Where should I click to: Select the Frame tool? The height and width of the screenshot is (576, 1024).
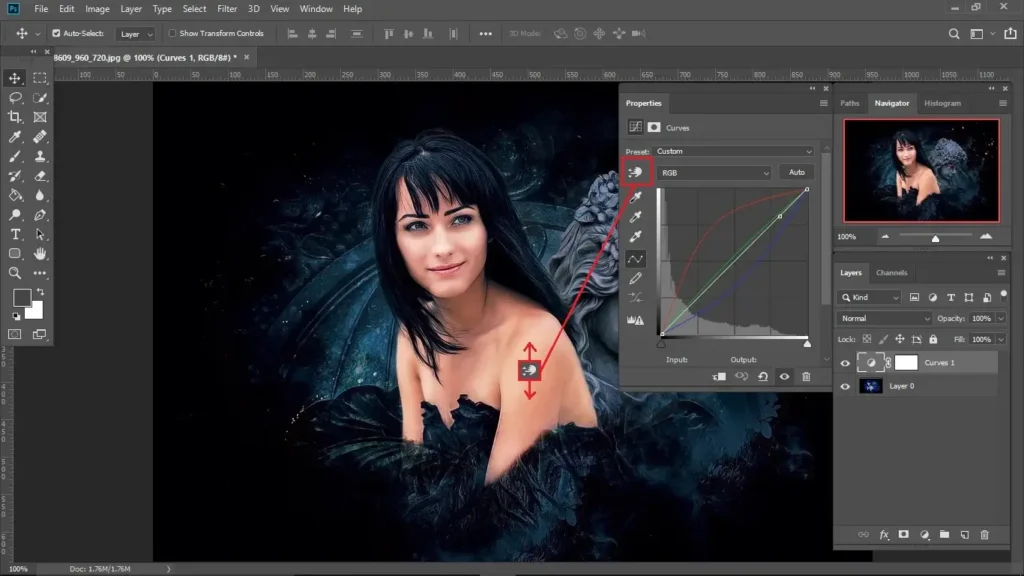(40, 118)
